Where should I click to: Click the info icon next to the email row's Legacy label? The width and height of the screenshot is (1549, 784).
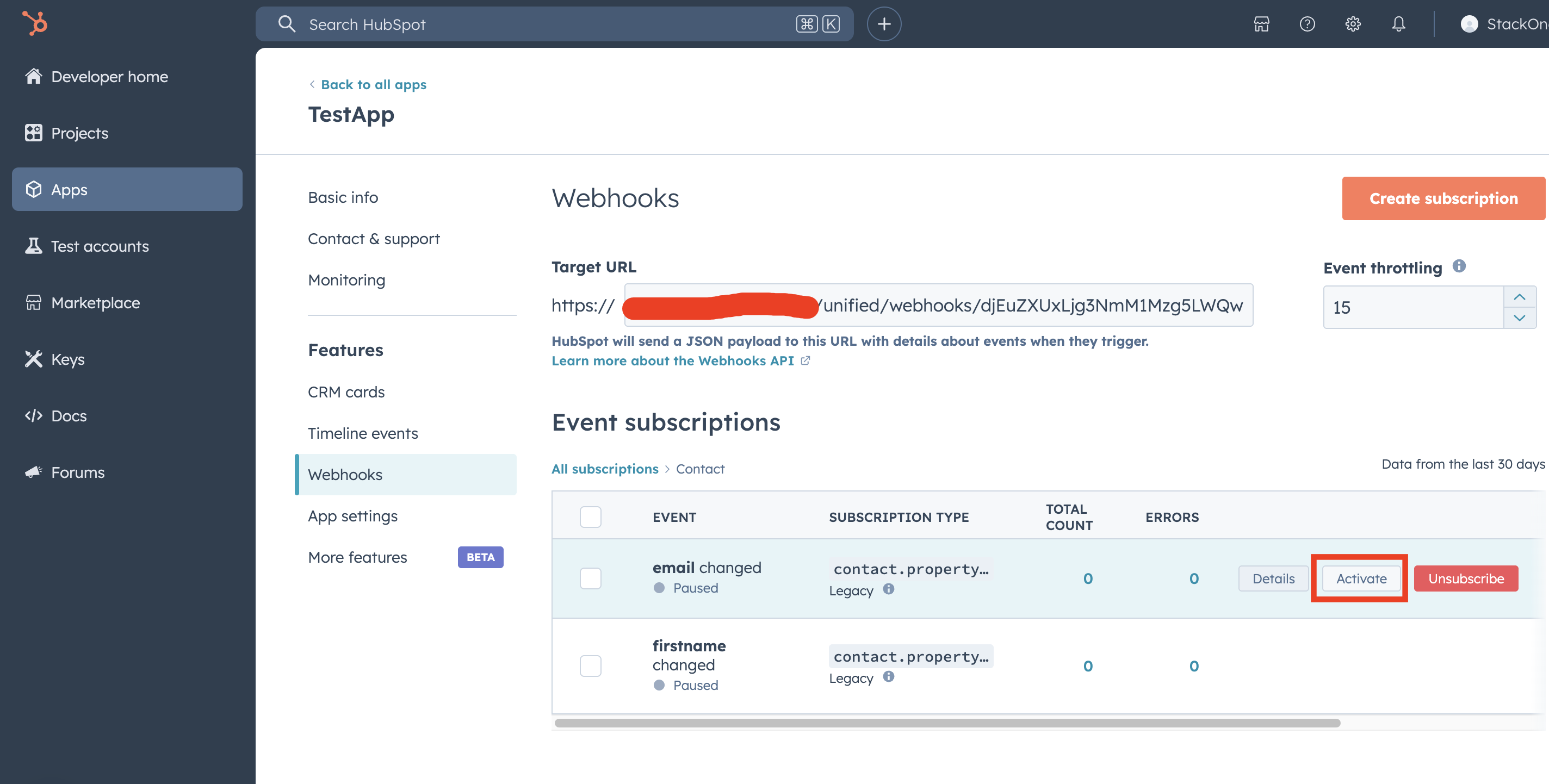pyautogui.click(x=888, y=589)
